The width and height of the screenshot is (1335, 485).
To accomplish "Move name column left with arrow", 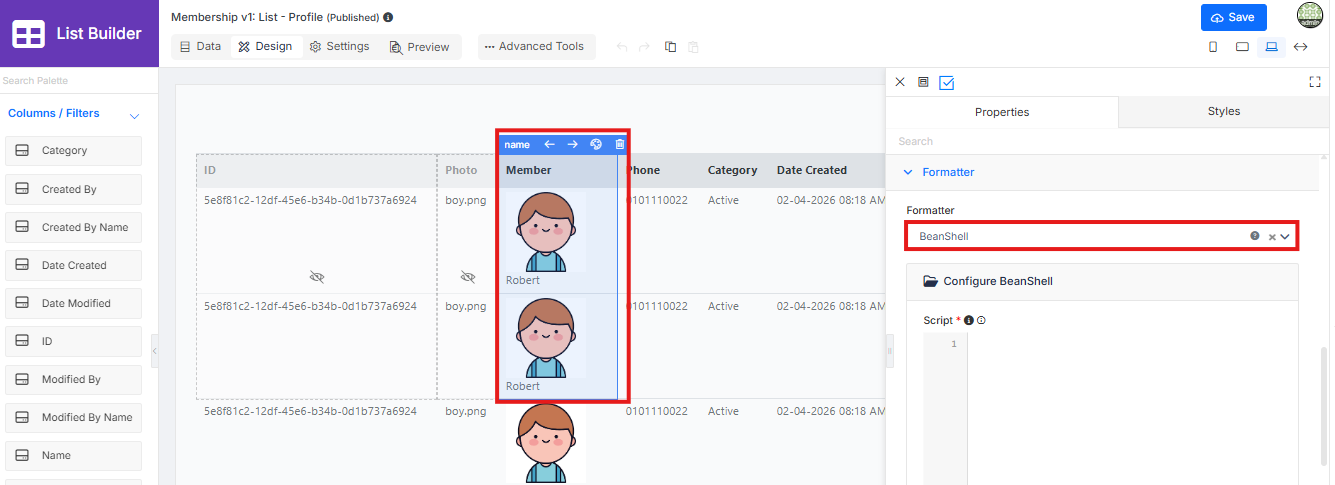I will point(549,145).
